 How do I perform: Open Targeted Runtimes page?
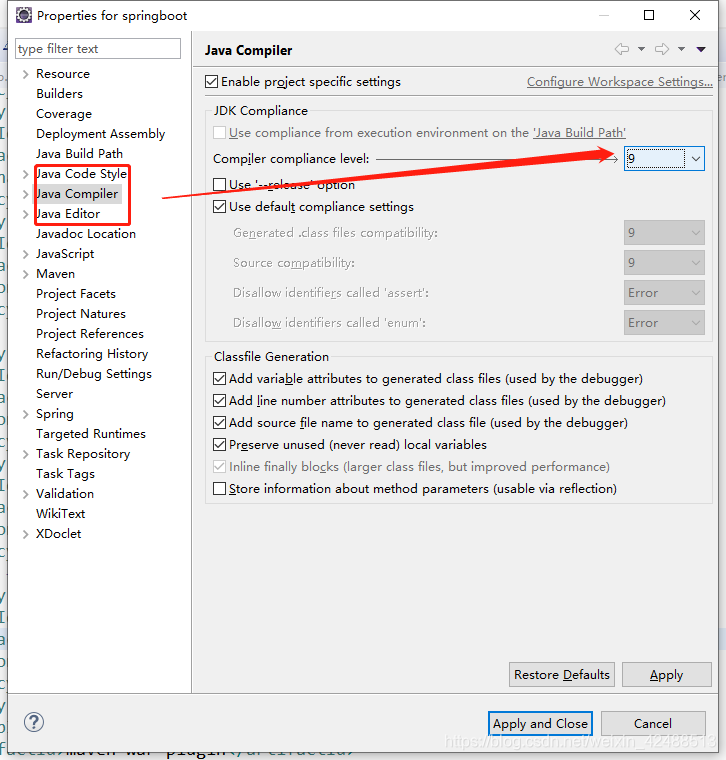point(91,434)
